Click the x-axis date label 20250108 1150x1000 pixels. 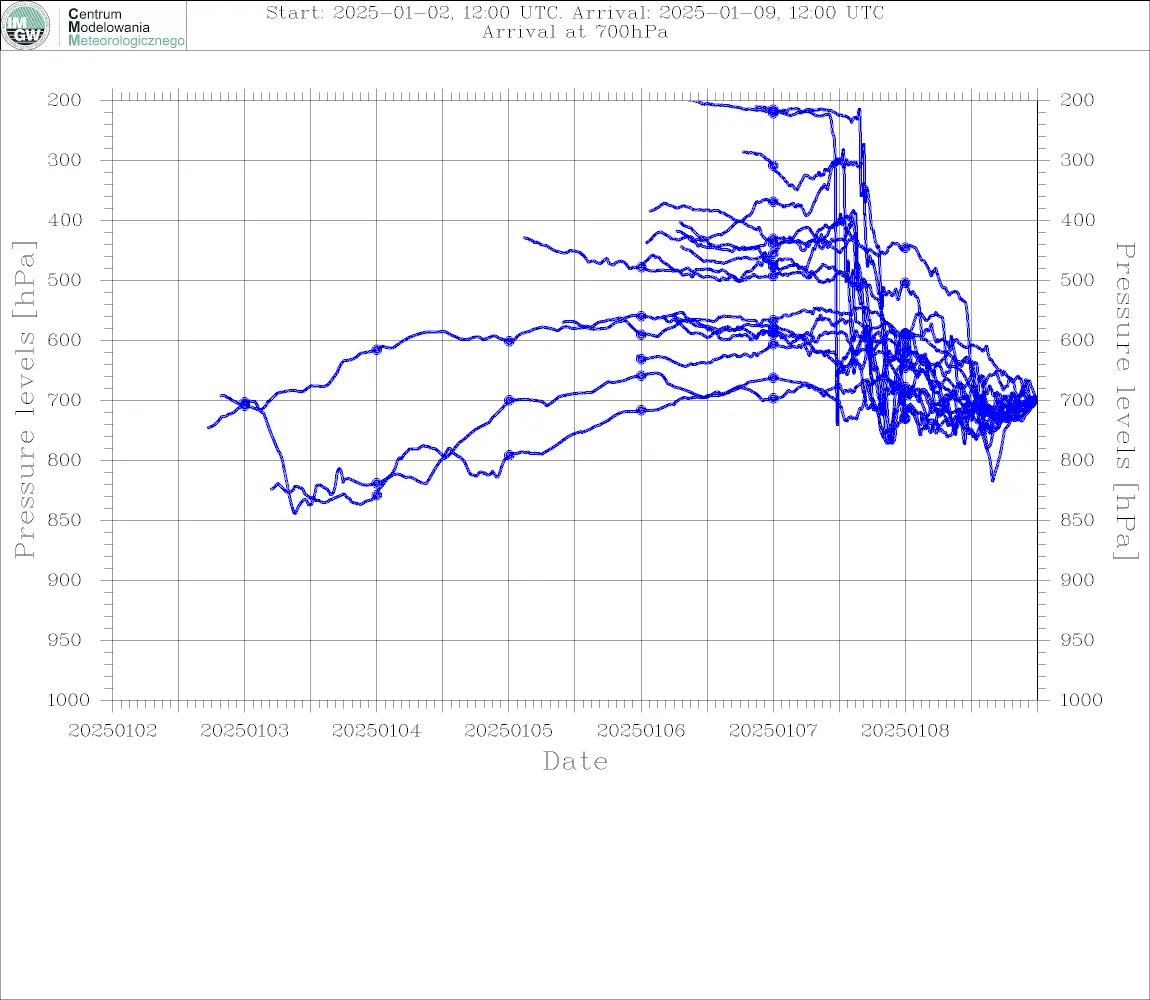pyautogui.click(x=905, y=731)
